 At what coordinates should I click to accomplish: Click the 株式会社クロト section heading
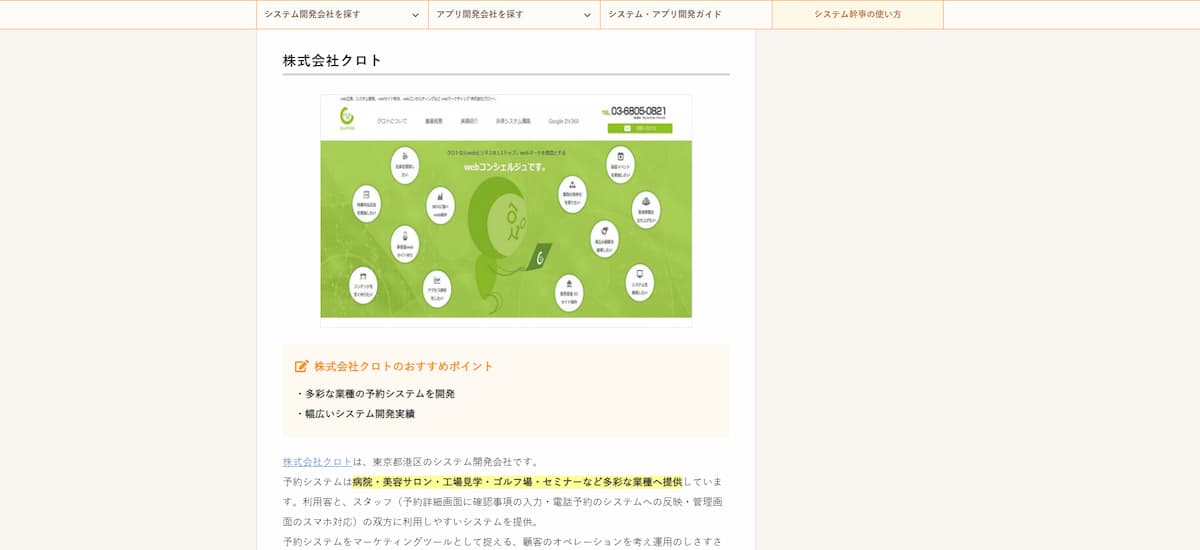(x=333, y=60)
